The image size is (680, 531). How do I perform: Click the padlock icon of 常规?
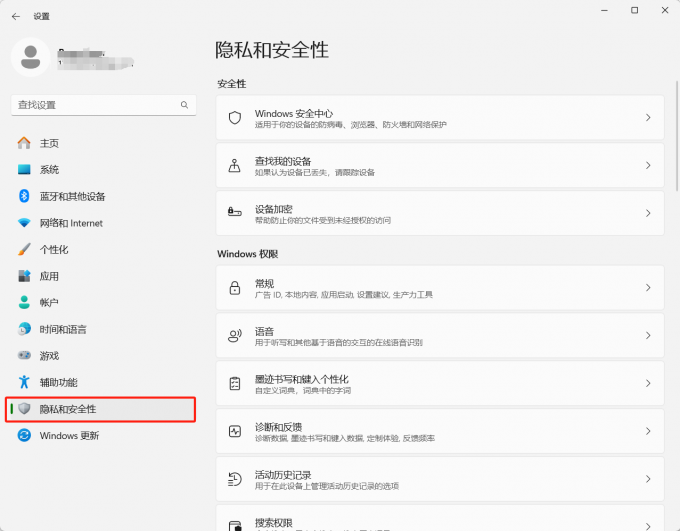pyautogui.click(x=235, y=288)
